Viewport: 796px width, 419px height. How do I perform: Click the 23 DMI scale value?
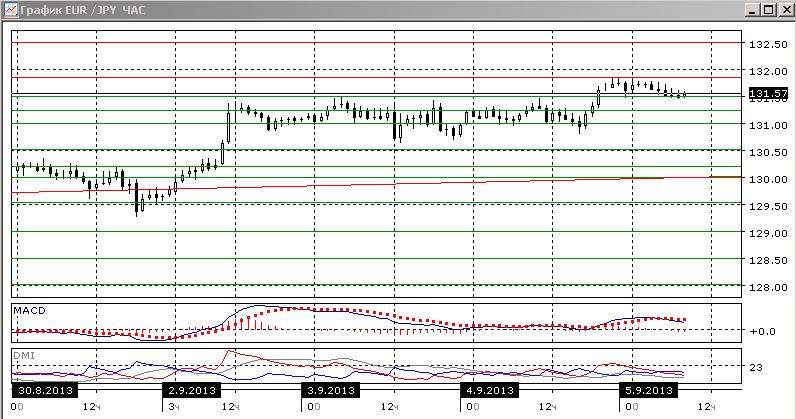point(756,367)
